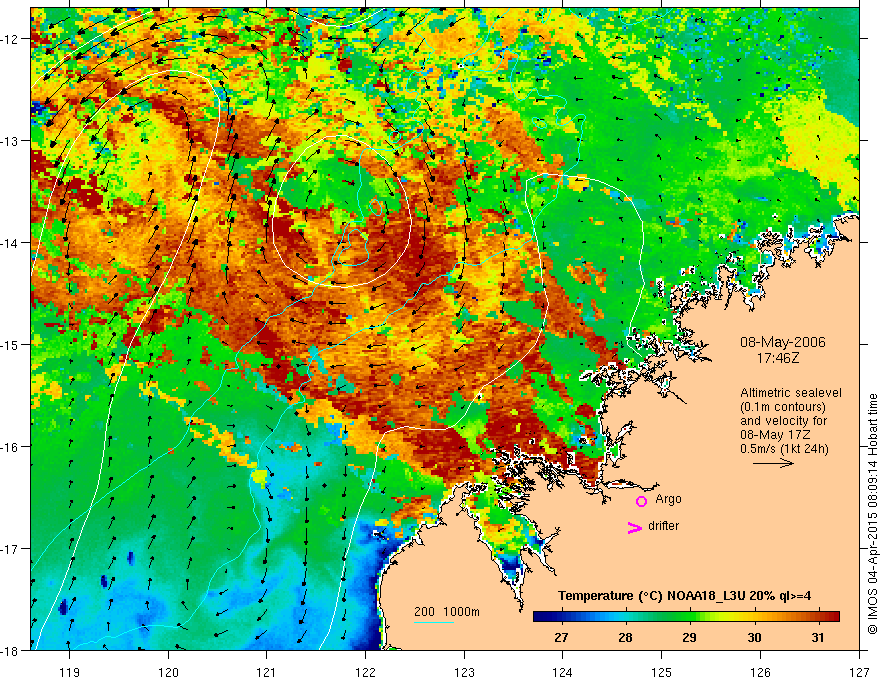Viewport: 880px width, 680px height.
Task: Click longitude axis label 122
Action: pyautogui.click(x=365, y=672)
